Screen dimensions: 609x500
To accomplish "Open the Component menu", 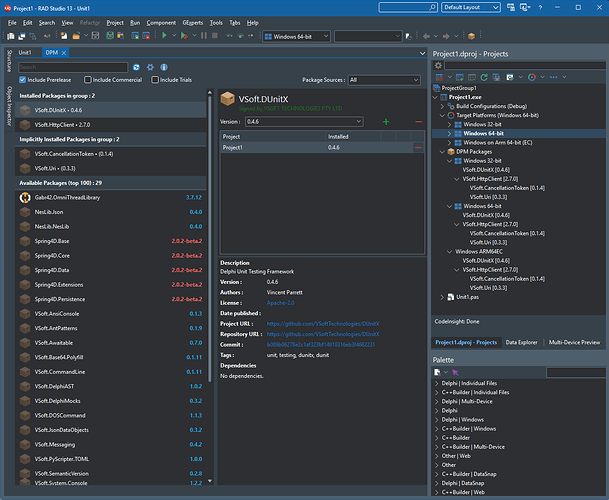I will click(161, 23).
